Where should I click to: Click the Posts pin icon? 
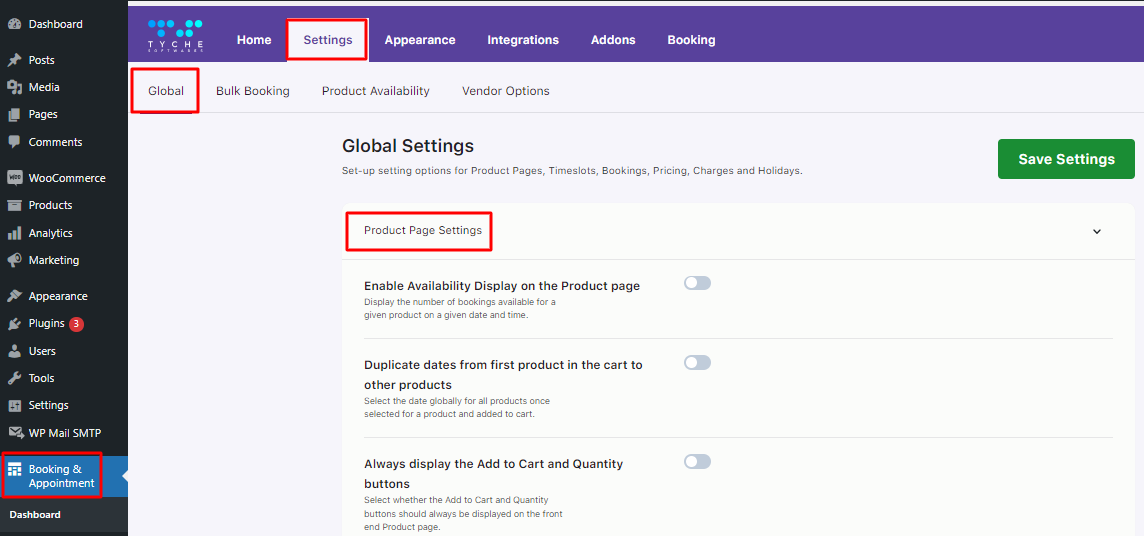click(14, 60)
